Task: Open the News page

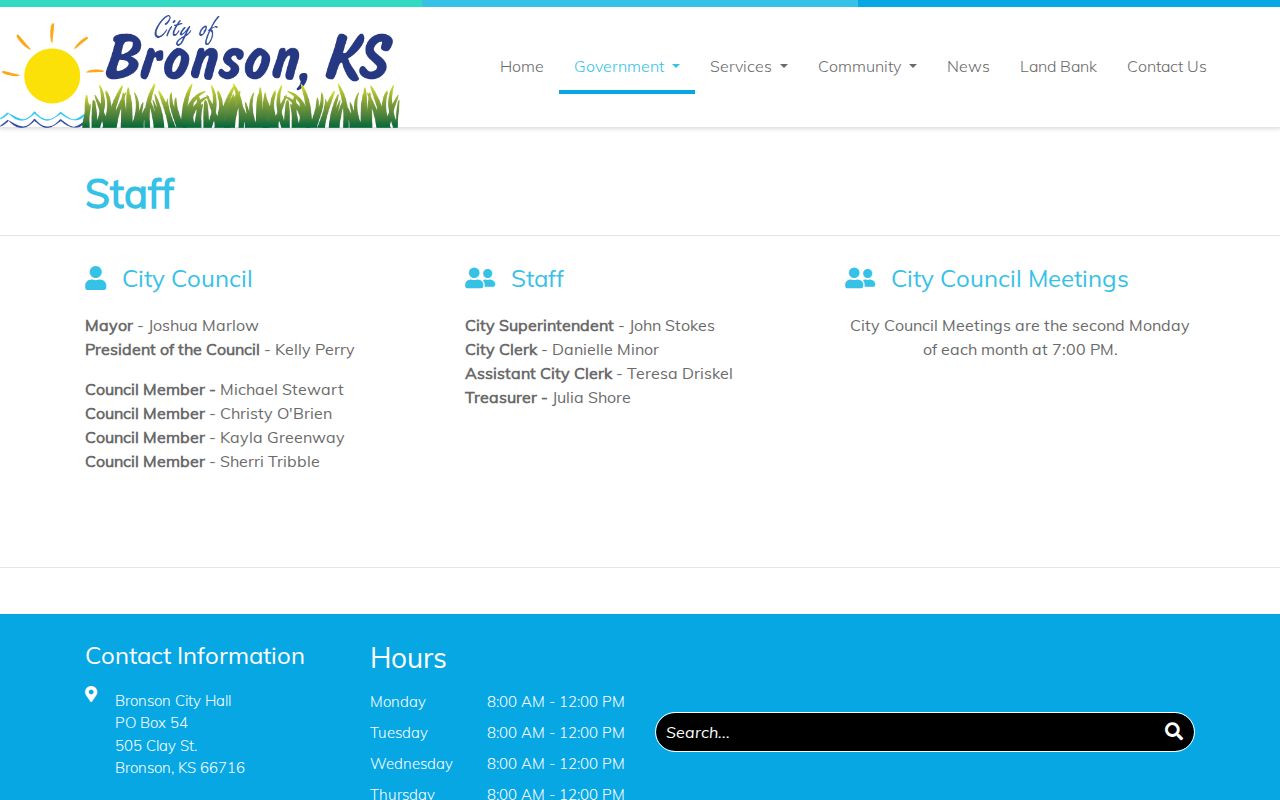Action: click(968, 66)
